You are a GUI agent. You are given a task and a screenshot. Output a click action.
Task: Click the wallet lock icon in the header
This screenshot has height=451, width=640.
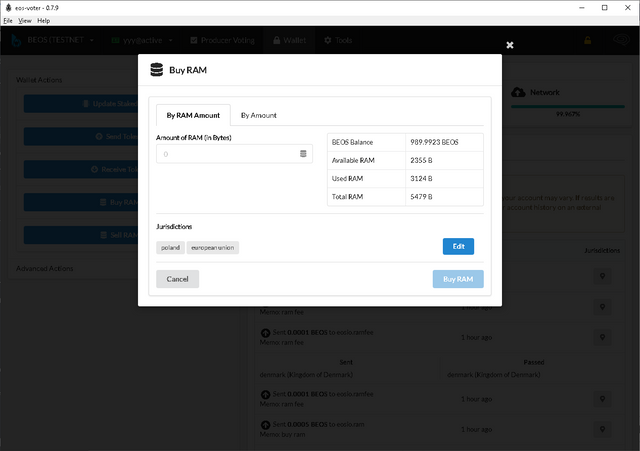tap(588, 40)
